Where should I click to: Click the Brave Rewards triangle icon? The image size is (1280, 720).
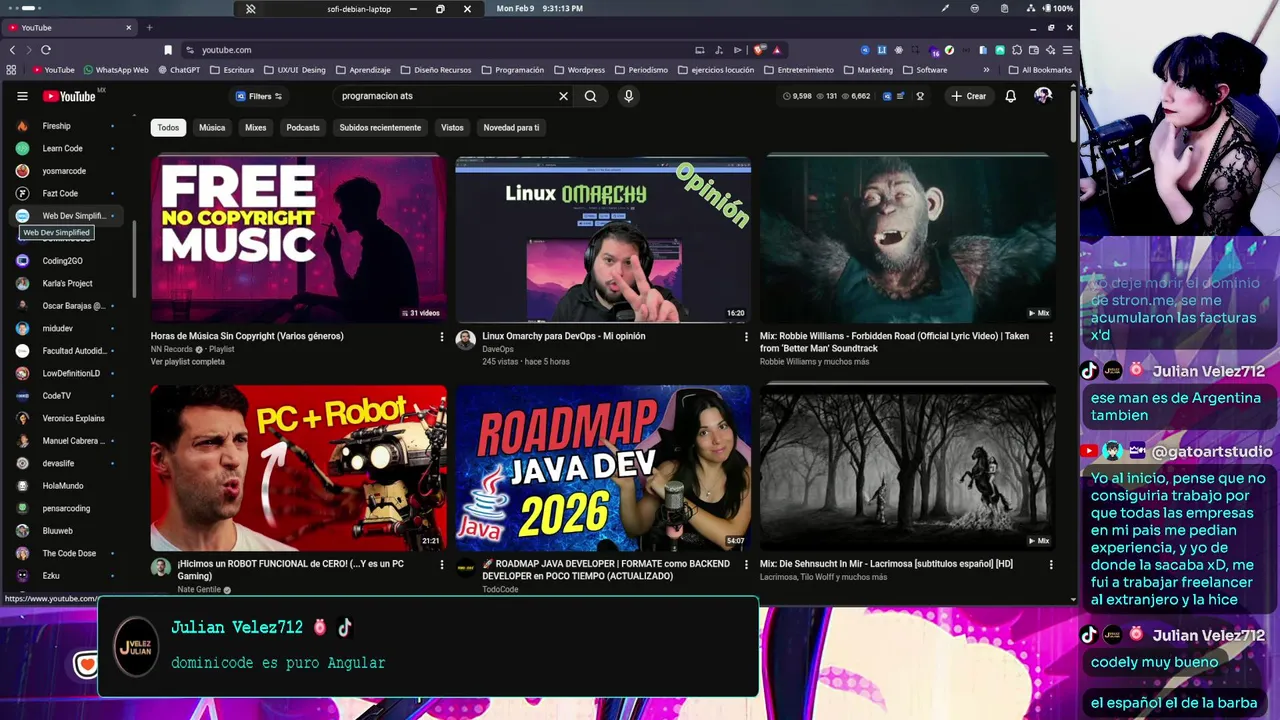pyautogui.click(x=776, y=50)
